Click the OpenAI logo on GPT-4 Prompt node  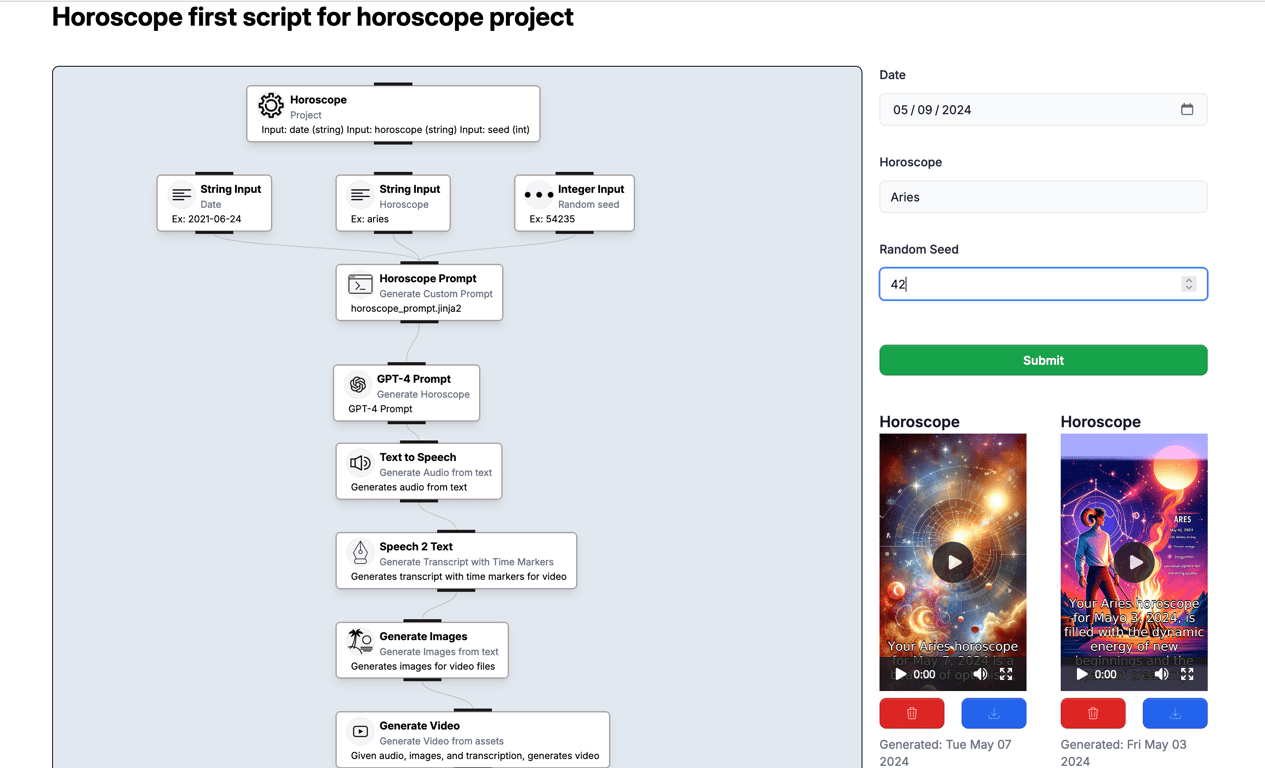[x=358, y=385]
